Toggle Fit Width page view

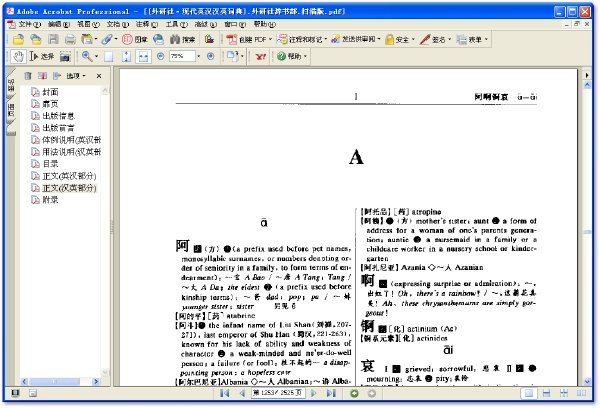143,57
